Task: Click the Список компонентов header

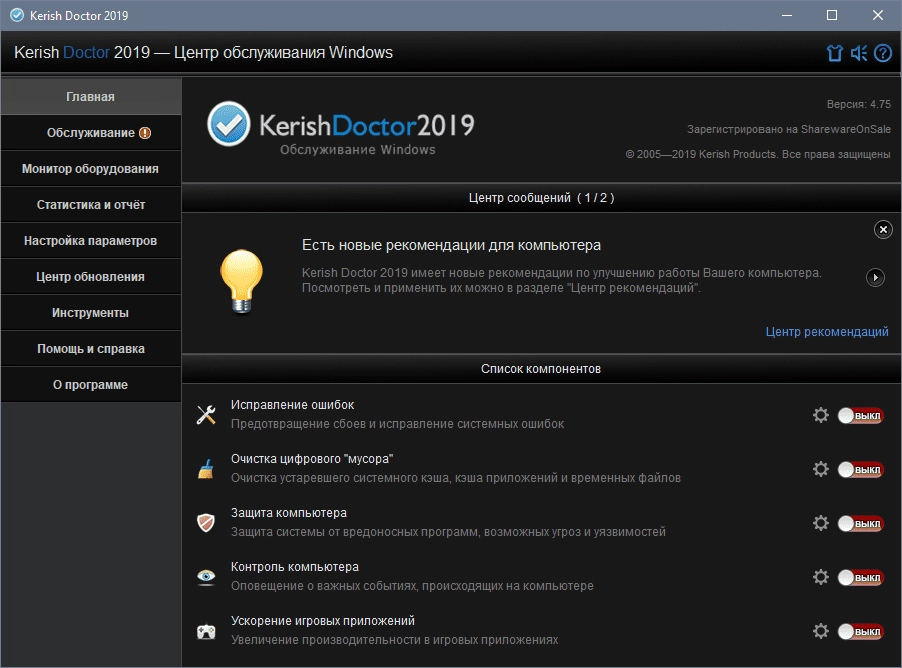Action: pyautogui.click(x=541, y=369)
